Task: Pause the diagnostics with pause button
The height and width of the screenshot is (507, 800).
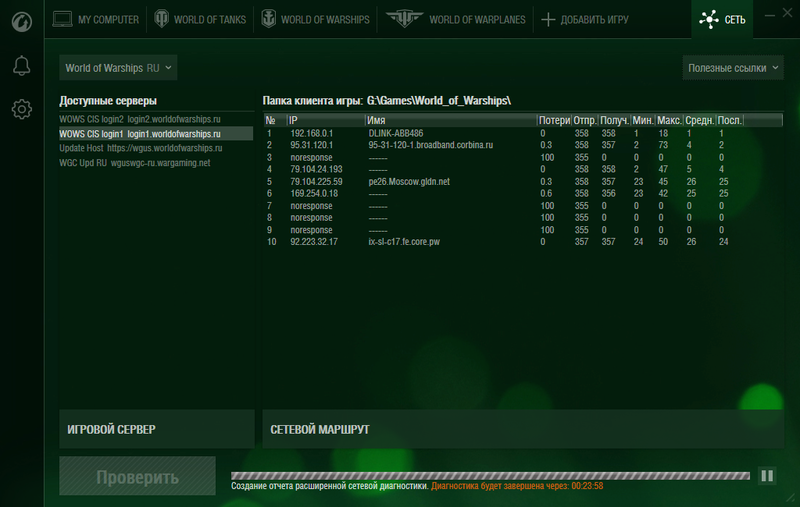Action: tap(767, 476)
